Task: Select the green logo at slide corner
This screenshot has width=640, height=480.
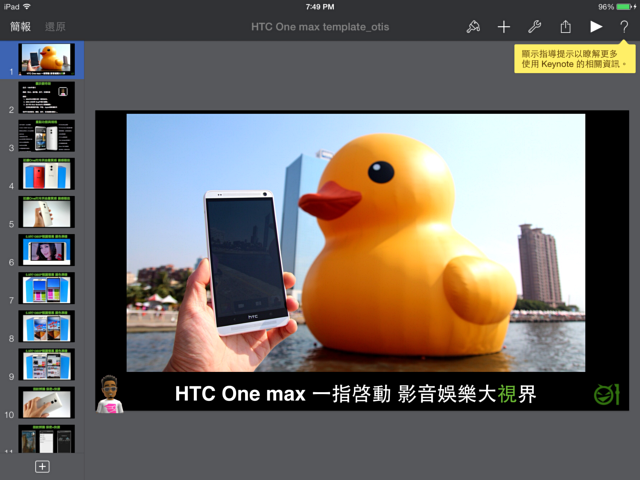Action: [x=607, y=394]
